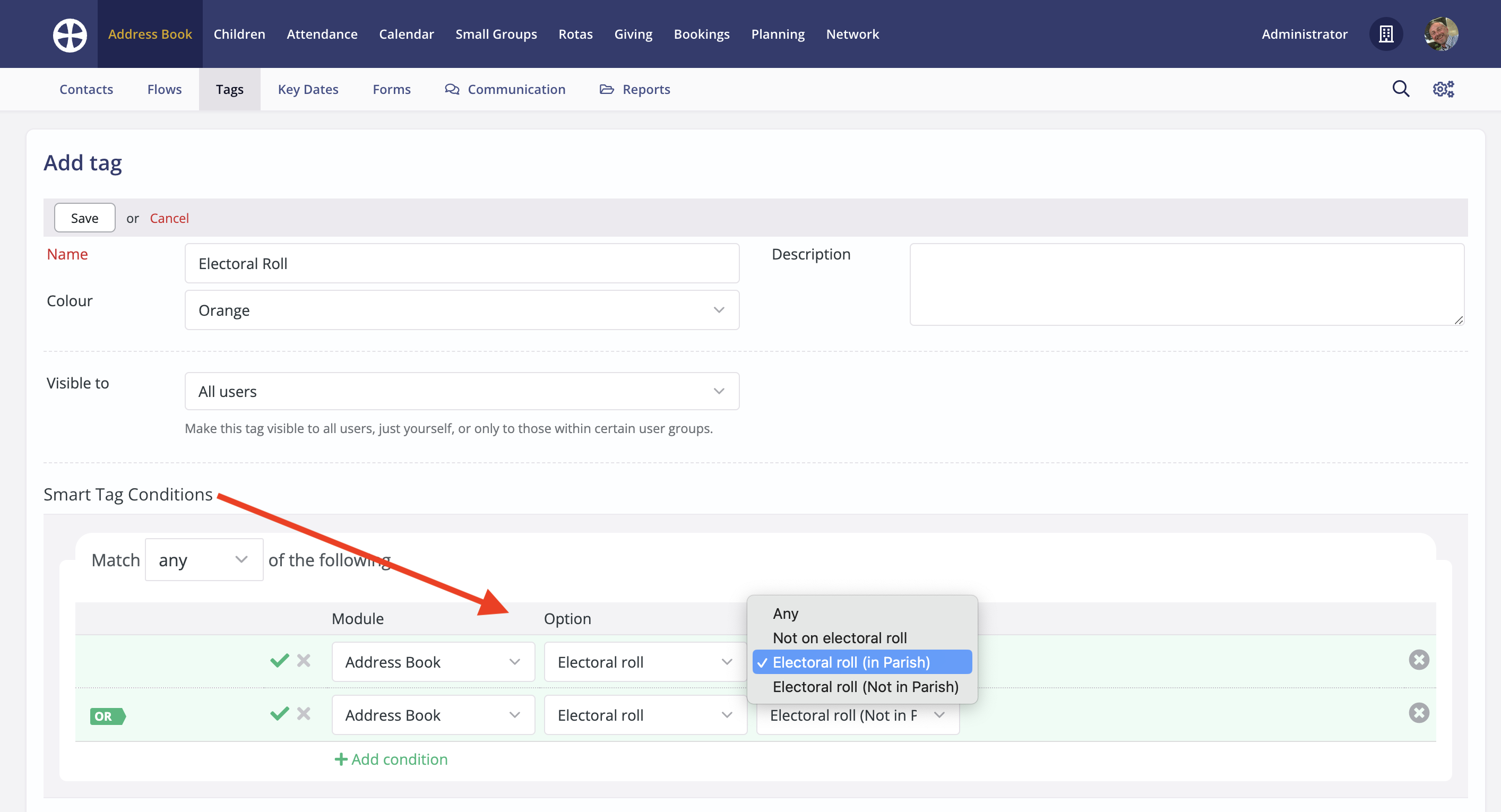Remove the first condition row
The width and height of the screenshot is (1501, 812).
tap(1418, 660)
